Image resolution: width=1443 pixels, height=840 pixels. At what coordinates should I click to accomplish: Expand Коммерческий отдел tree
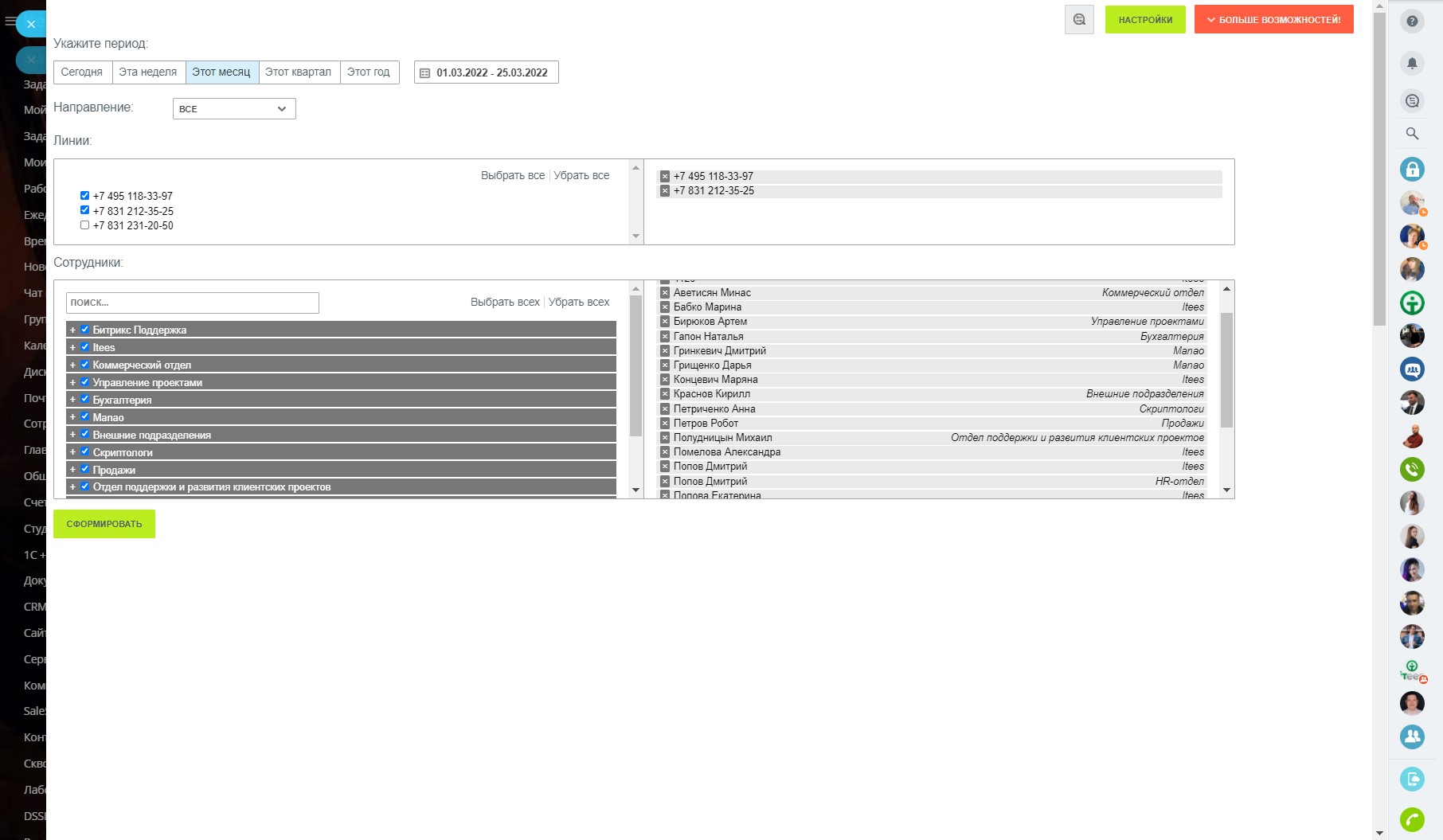[x=72, y=365]
